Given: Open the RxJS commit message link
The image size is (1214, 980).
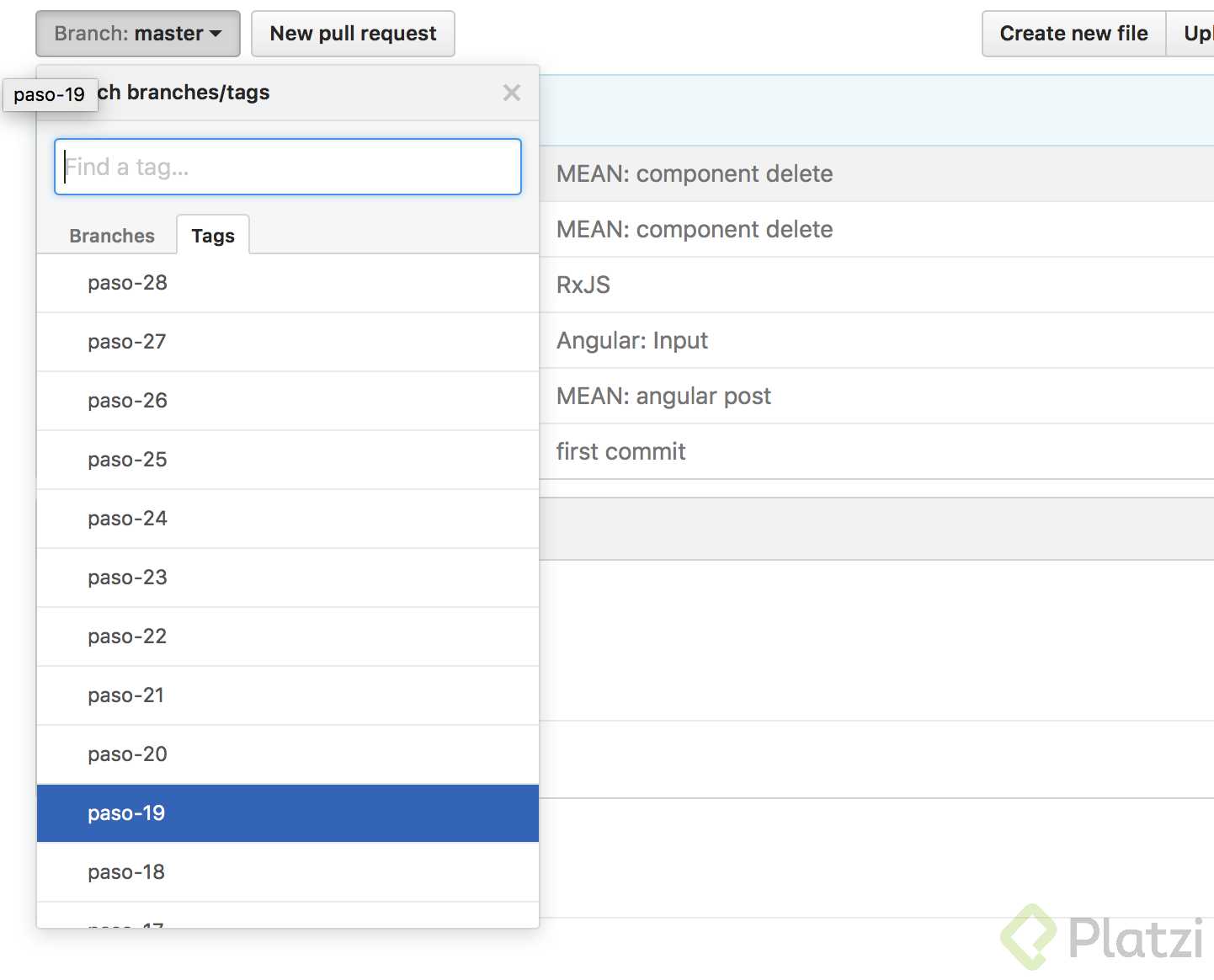Looking at the screenshot, I should click(x=583, y=285).
